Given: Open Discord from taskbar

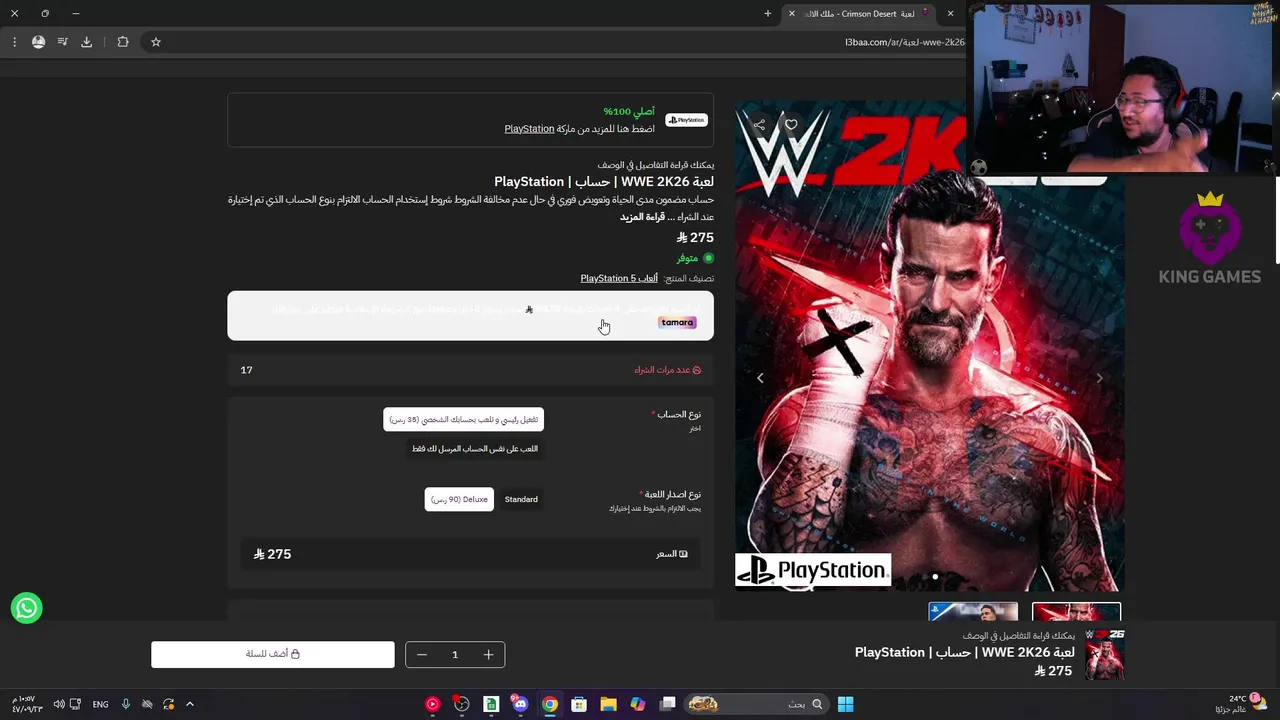Looking at the screenshot, I should tap(520, 704).
